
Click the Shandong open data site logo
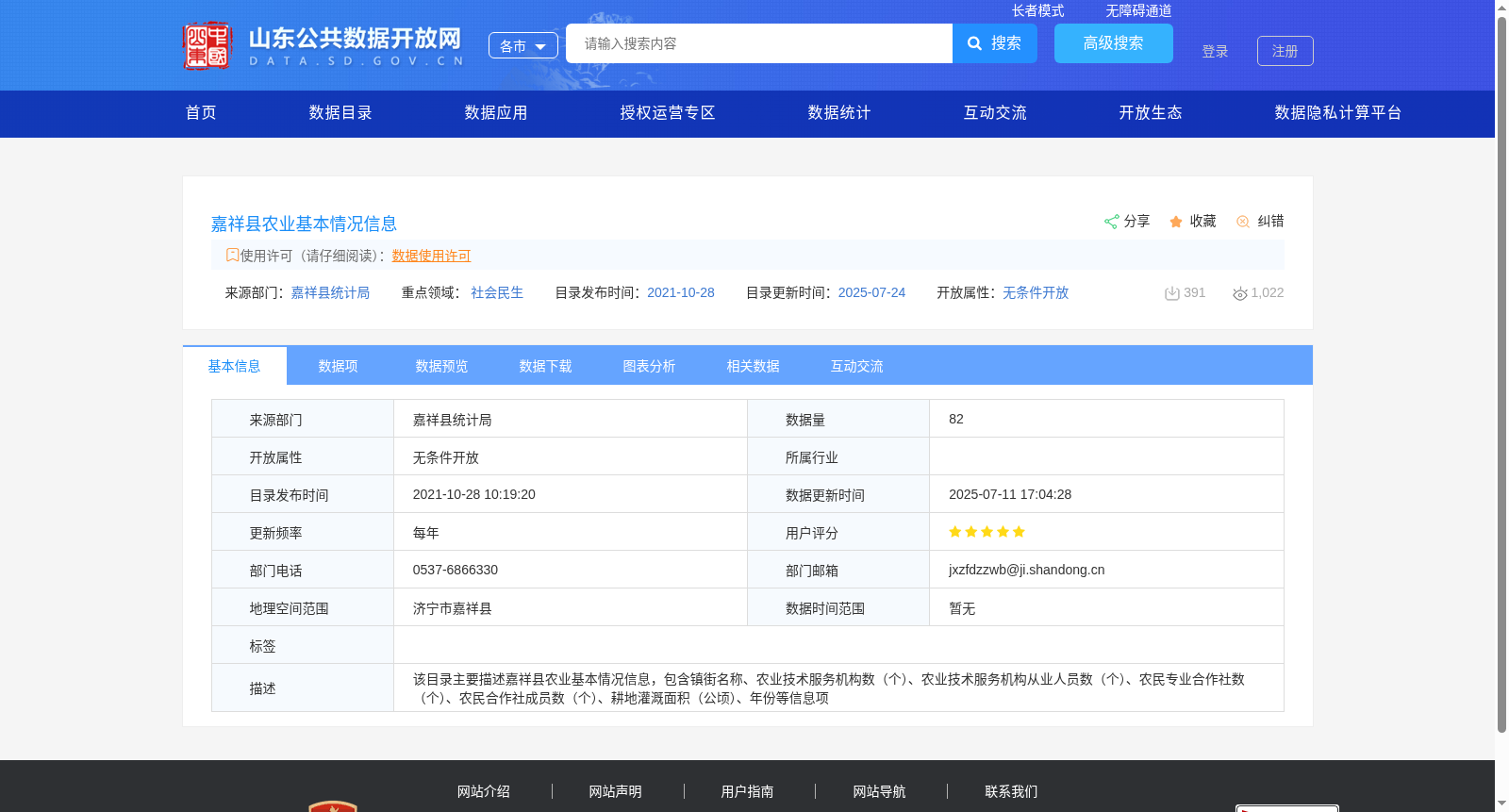click(x=323, y=45)
